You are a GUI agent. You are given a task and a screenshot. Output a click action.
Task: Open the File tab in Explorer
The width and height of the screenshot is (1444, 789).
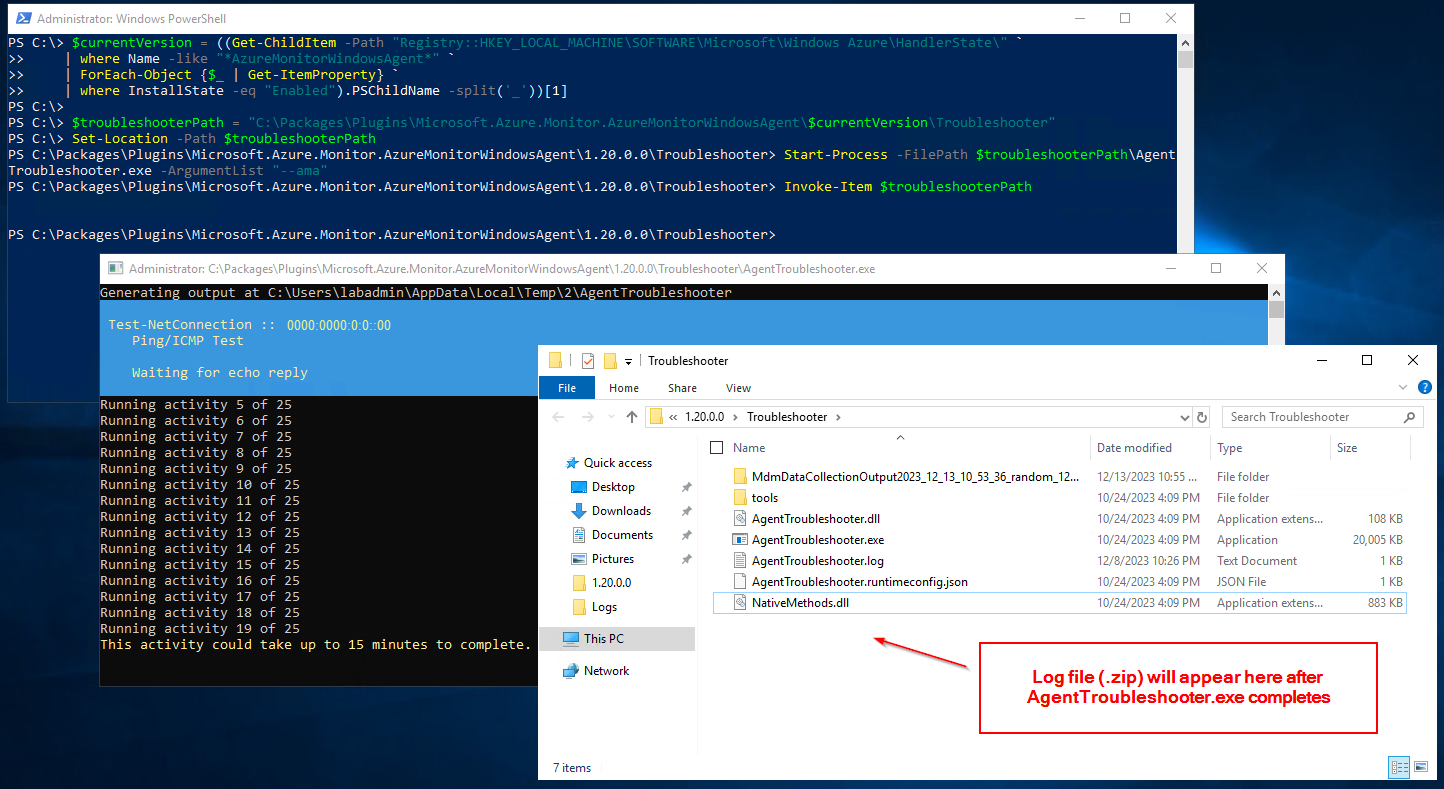567,388
